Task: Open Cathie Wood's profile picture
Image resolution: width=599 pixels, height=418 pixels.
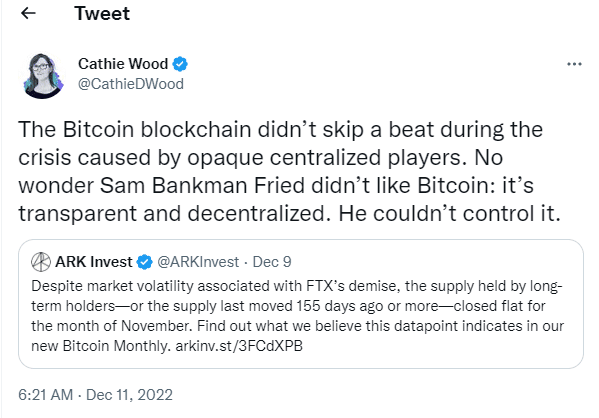Action: tap(43, 76)
